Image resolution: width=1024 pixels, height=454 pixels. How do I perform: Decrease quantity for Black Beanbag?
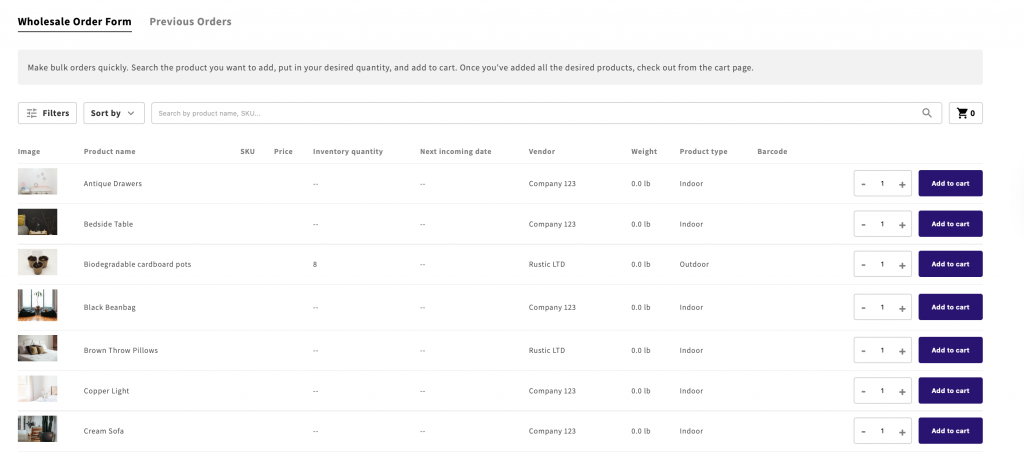pyautogui.click(x=863, y=307)
